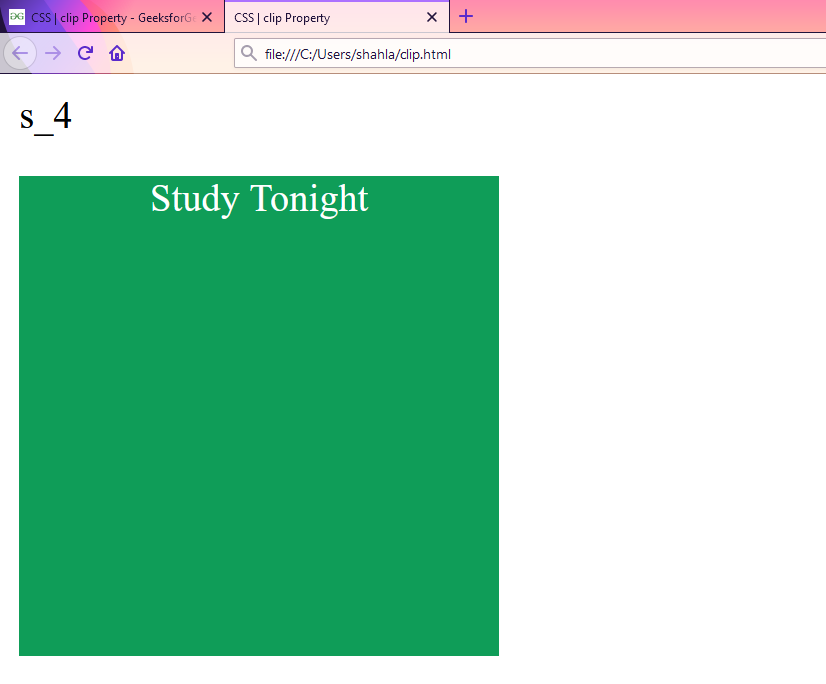Click inside the green box center
Image resolution: width=826 pixels, height=684 pixels.
click(x=258, y=415)
